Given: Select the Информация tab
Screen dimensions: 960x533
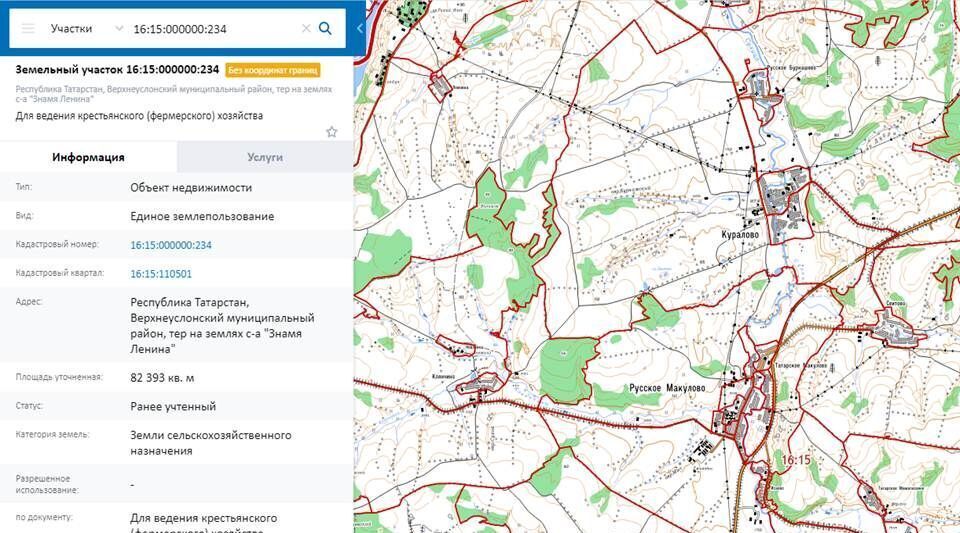Looking at the screenshot, I should 88,157.
